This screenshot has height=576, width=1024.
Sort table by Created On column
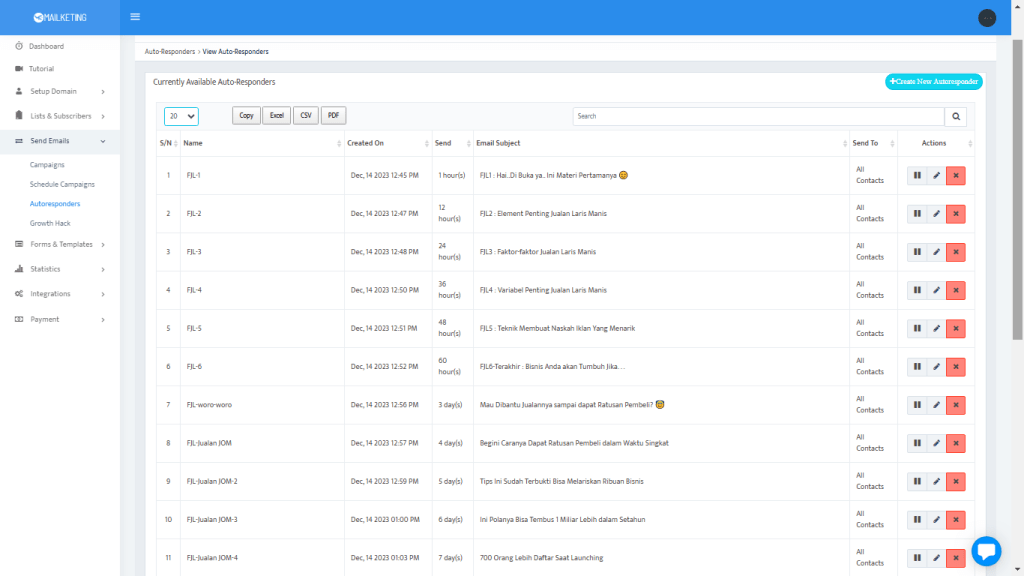(388, 143)
